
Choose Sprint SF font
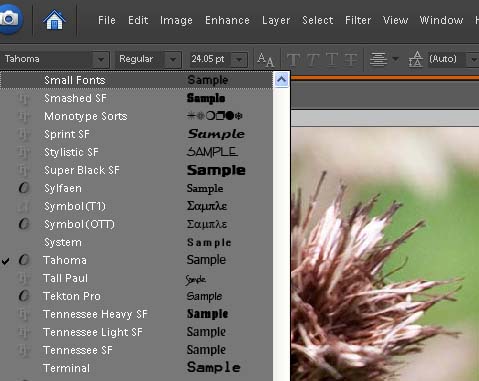136,134
